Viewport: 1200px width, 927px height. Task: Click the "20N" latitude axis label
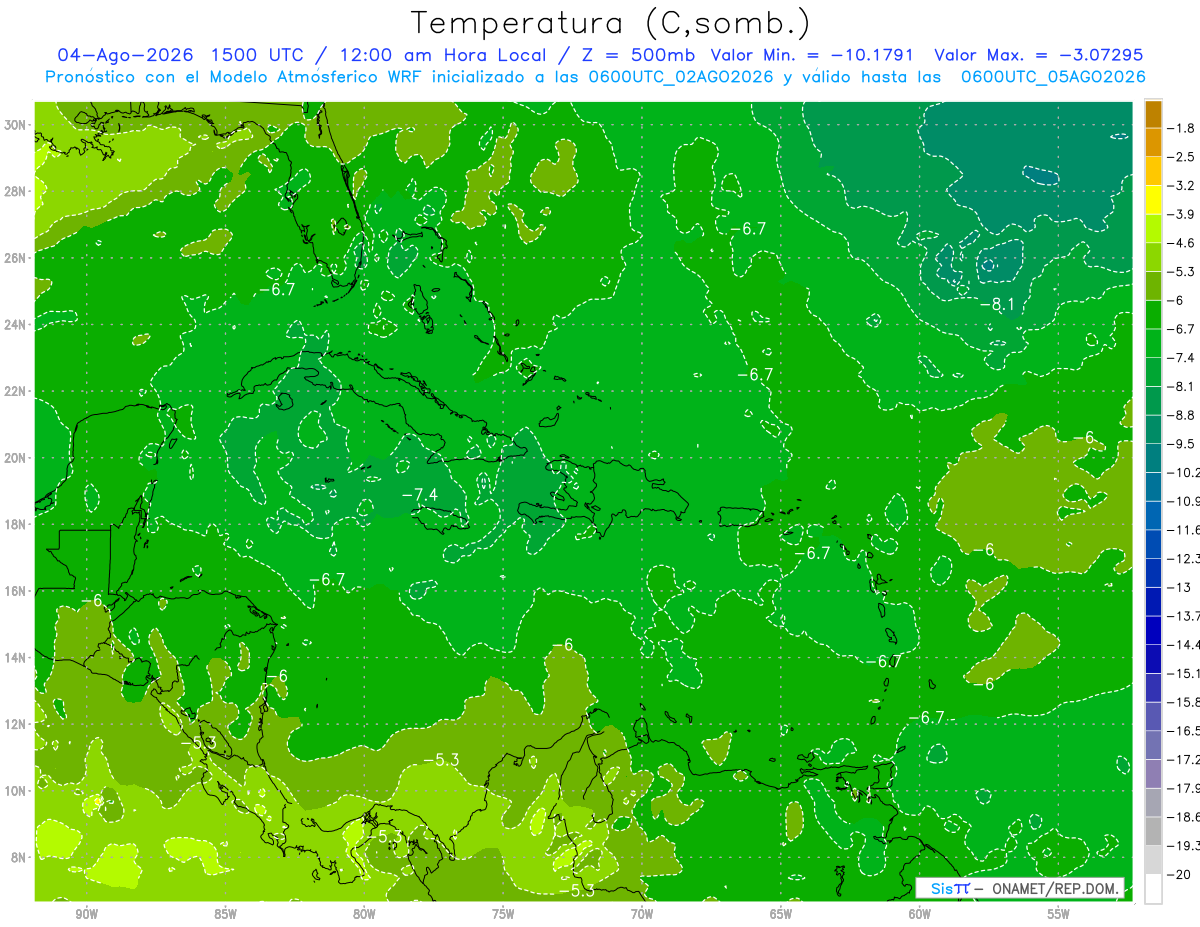tap(15, 458)
